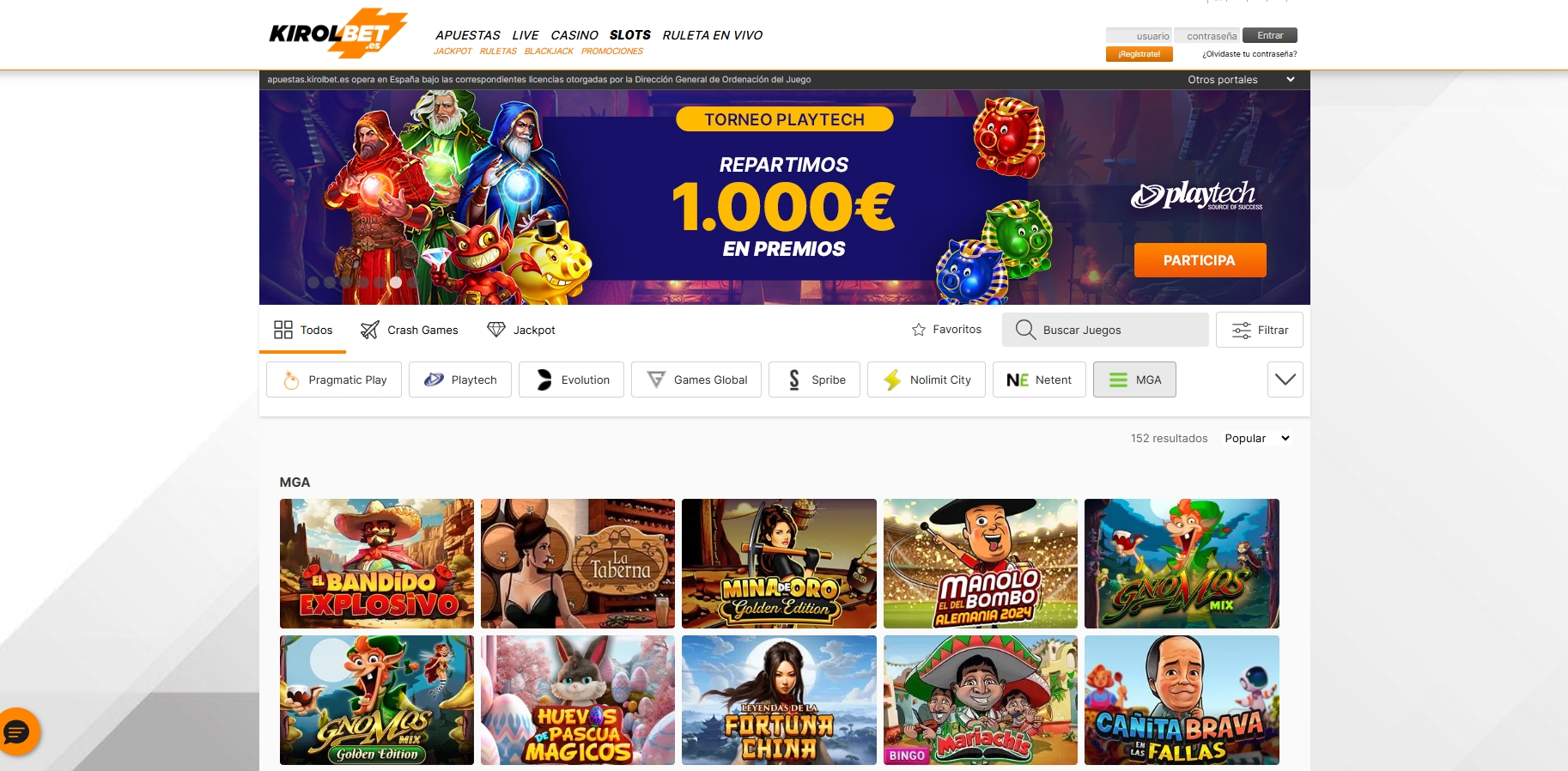Click the Favoritos star icon

pos(919,330)
